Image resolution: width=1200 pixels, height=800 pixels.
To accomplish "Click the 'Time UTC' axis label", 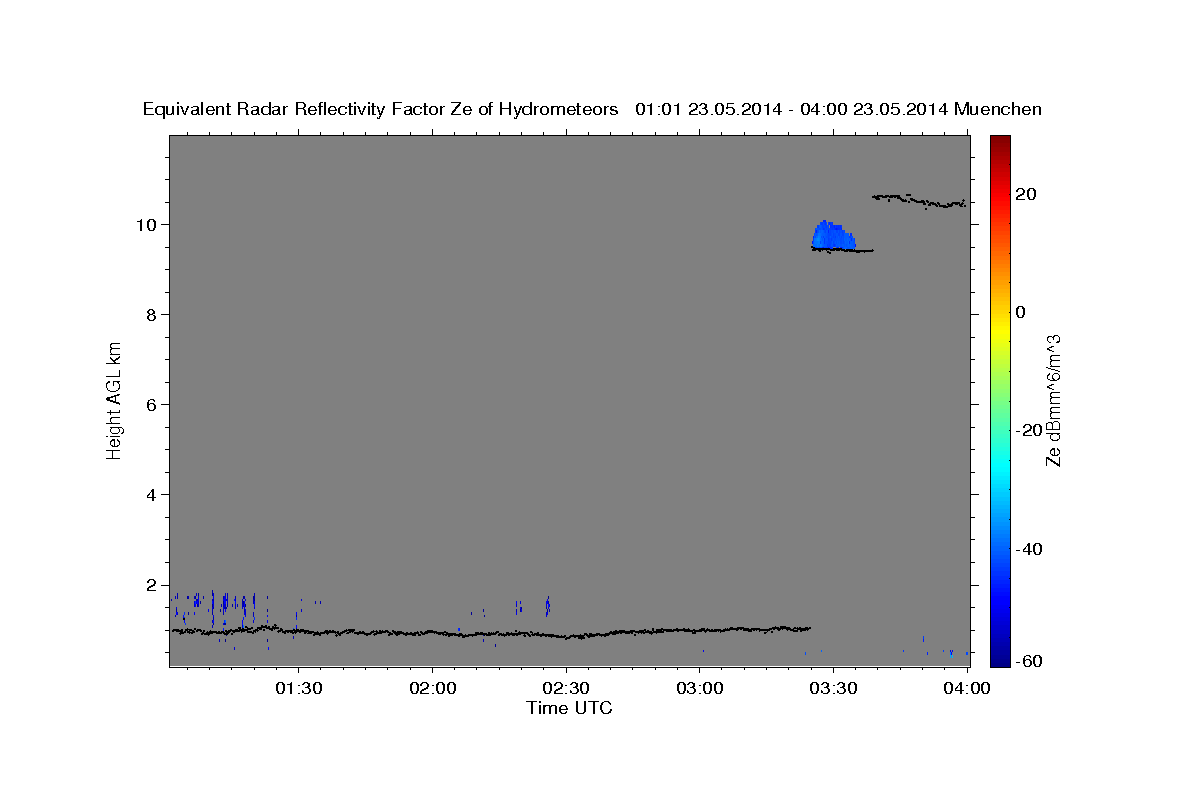I will [x=569, y=708].
